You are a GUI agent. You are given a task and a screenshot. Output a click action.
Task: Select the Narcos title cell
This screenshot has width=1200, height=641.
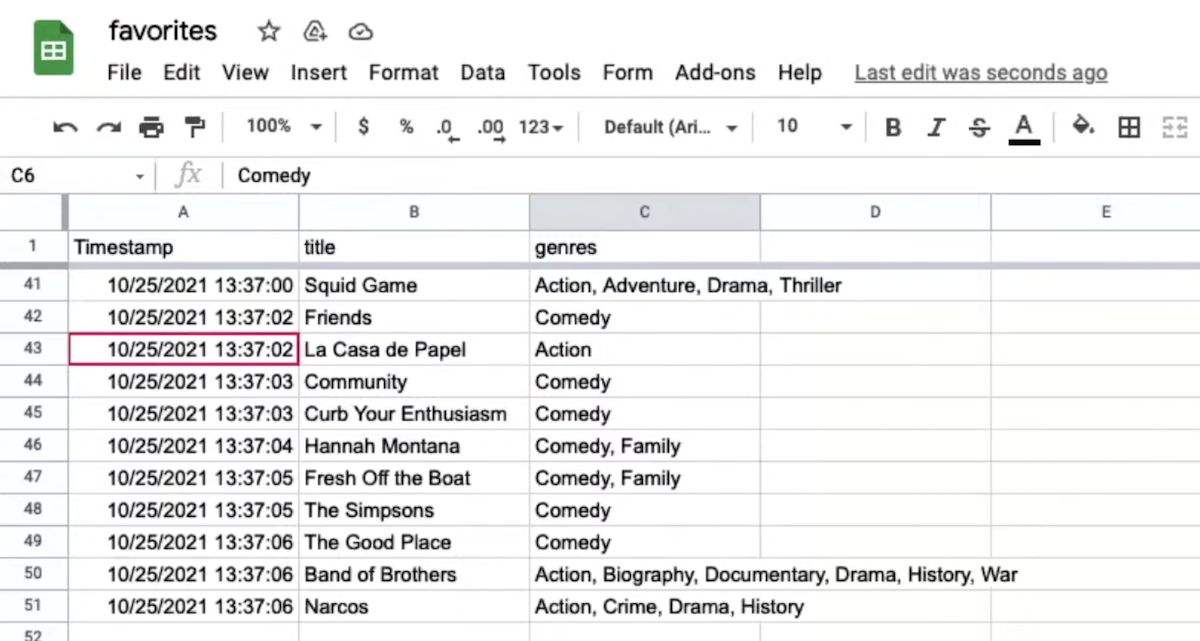coord(414,607)
